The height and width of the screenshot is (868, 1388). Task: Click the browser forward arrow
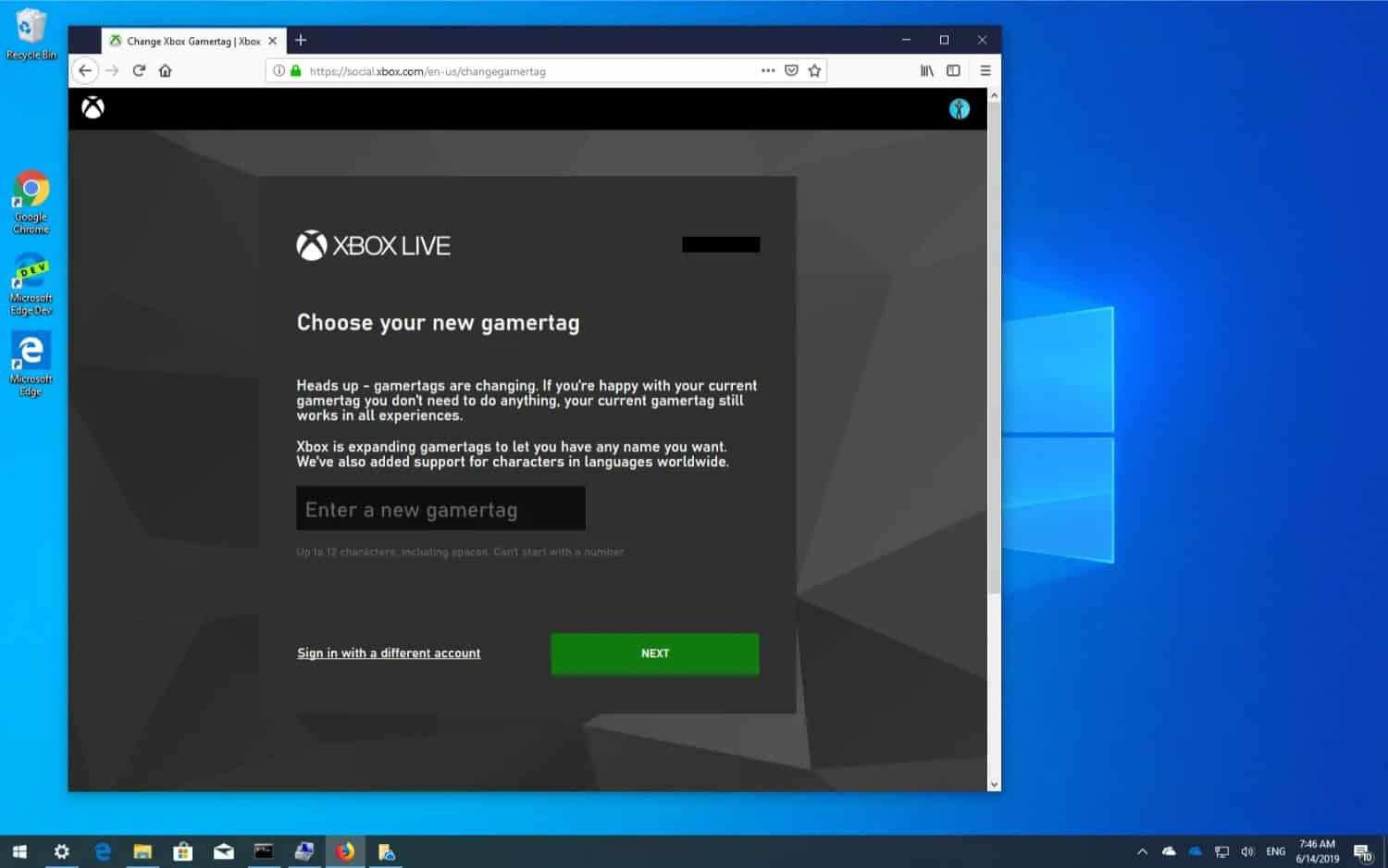coord(112,70)
